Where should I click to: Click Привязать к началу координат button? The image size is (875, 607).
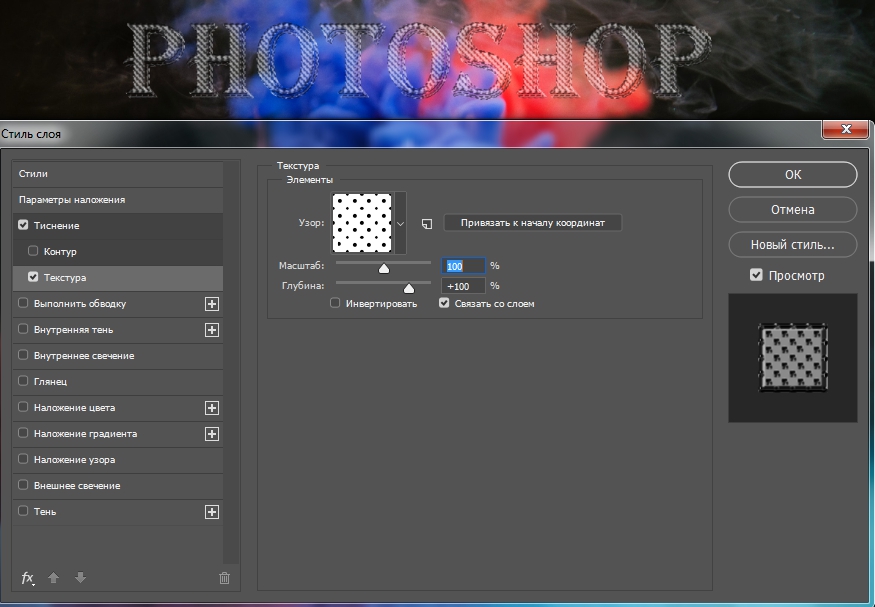point(532,223)
